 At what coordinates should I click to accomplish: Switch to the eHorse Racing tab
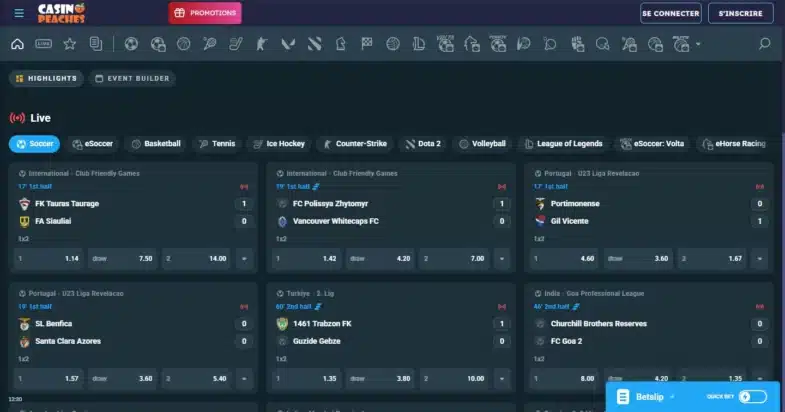pyautogui.click(x=734, y=144)
